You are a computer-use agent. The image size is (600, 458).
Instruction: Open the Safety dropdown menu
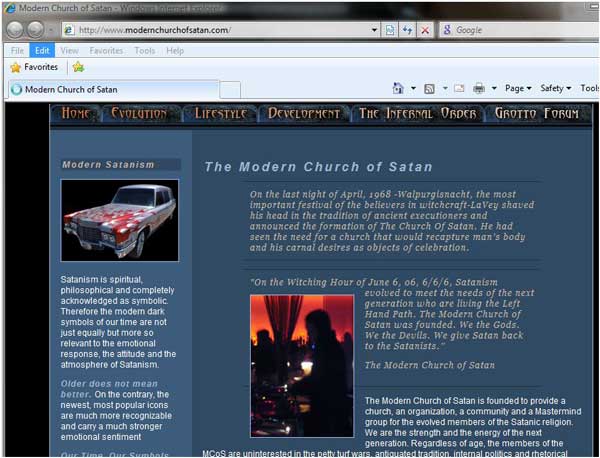(554, 88)
